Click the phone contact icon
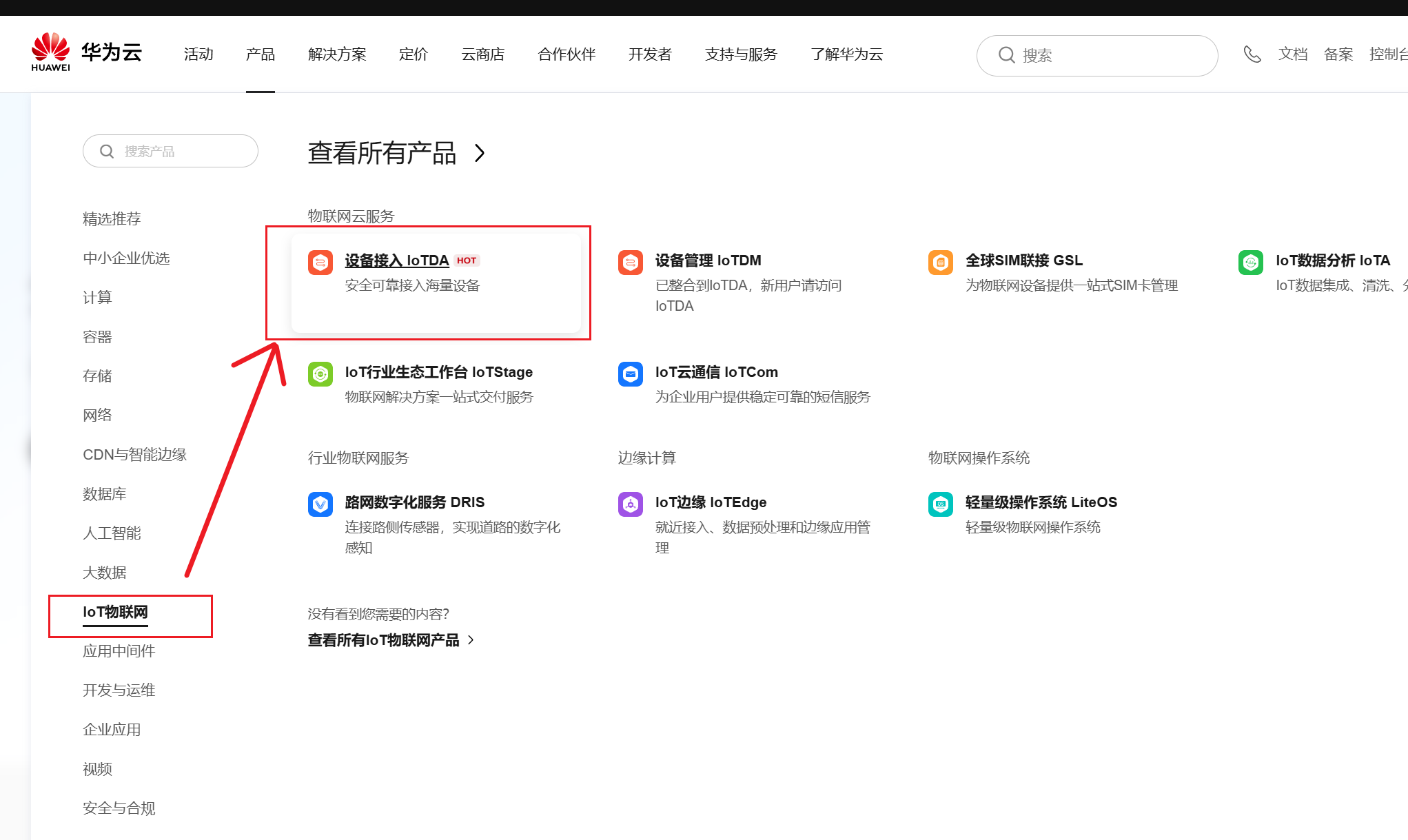 click(1252, 54)
